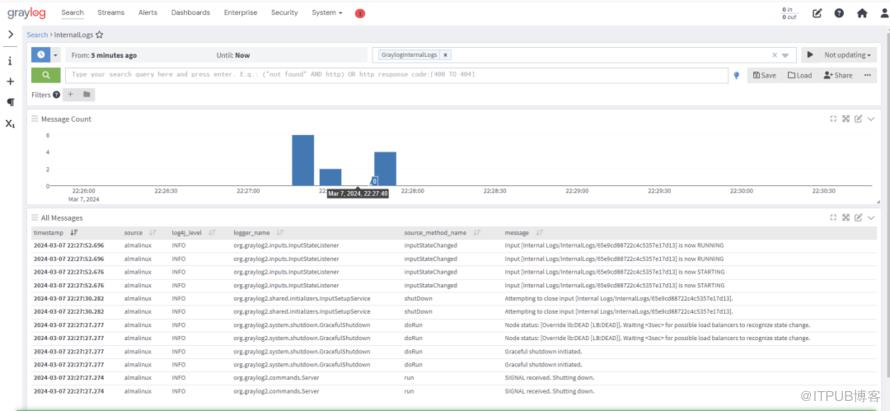890x411 pixels.
Task: Click the Save search button
Action: 764,75
